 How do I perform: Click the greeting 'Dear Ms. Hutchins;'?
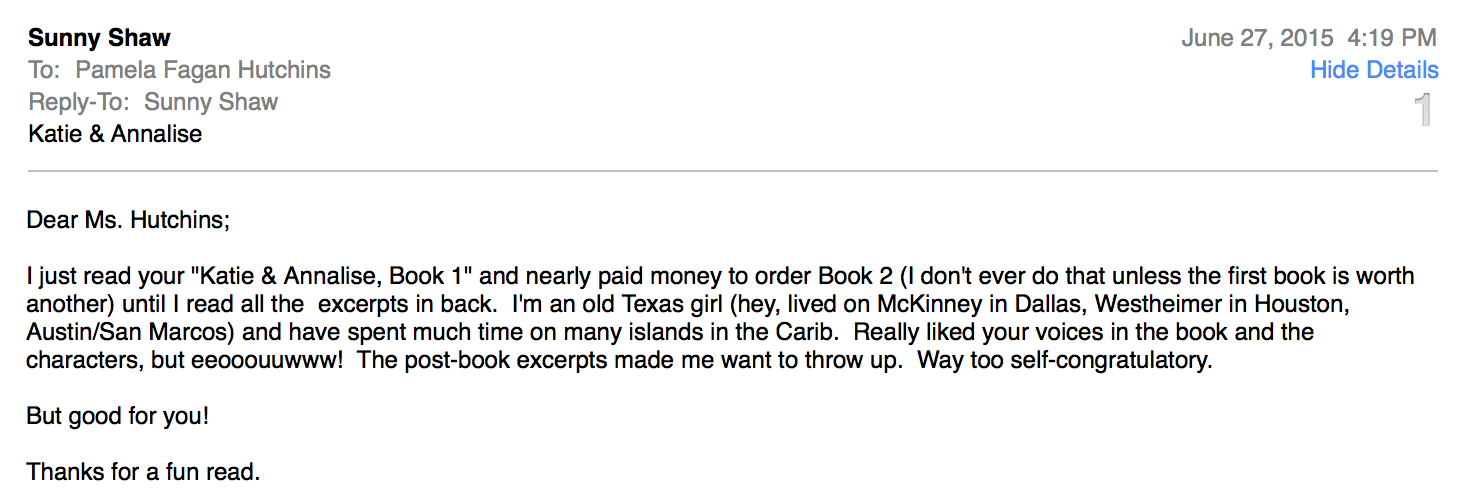click(128, 220)
